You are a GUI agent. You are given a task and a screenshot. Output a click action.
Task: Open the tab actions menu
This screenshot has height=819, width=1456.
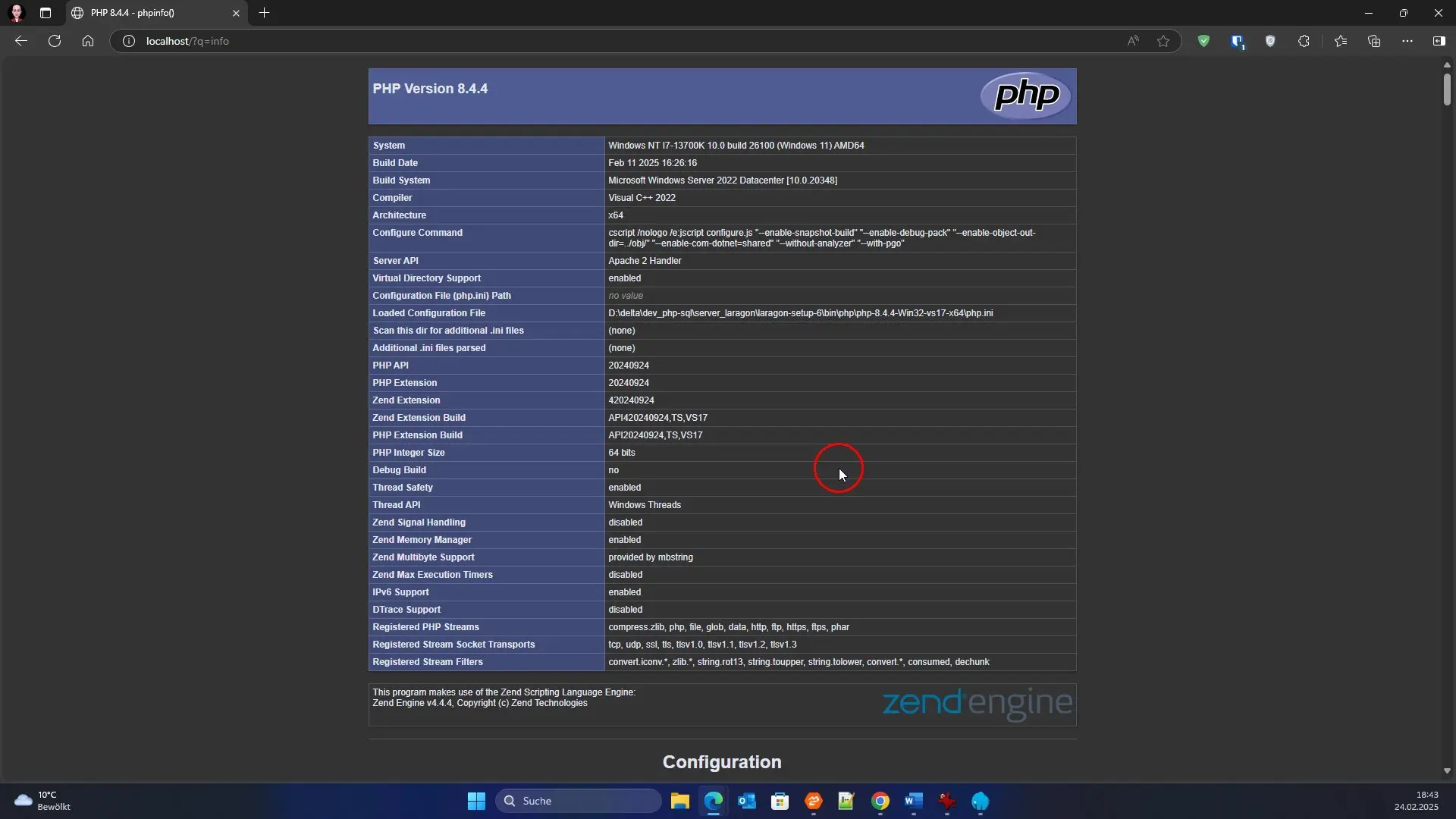tap(45, 13)
